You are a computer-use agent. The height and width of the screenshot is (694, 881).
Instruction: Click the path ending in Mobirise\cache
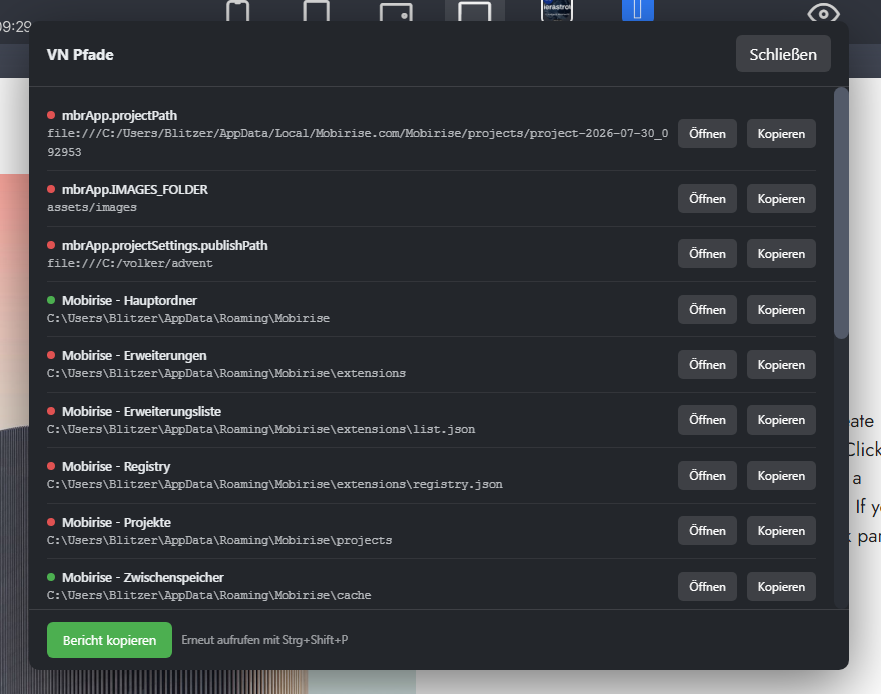[x=209, y=595]
